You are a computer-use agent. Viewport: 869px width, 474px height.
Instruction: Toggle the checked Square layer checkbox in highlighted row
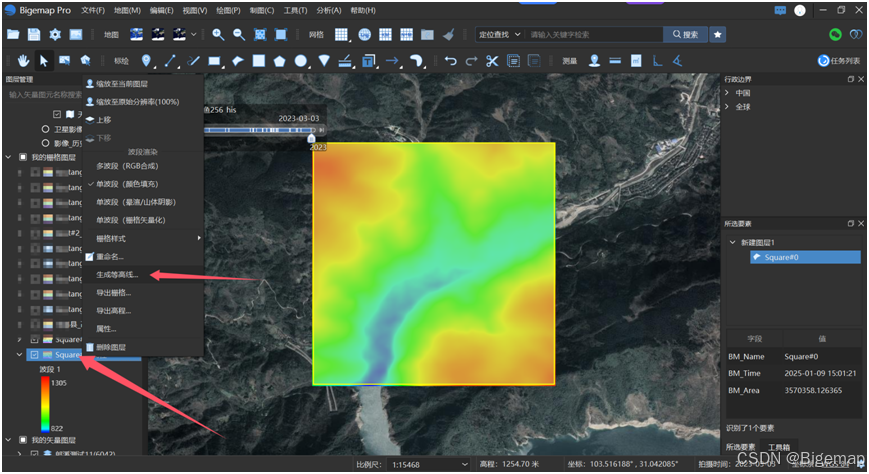pyautogui.click(x=34, y=355)
